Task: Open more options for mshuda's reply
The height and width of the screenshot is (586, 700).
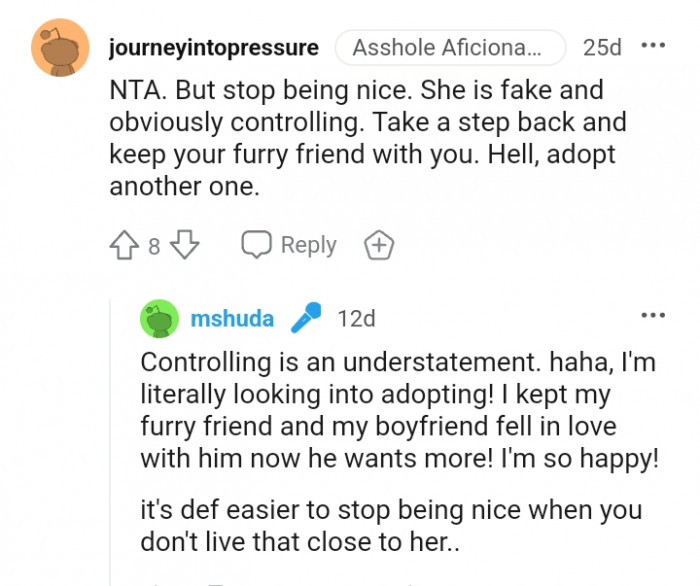Action: [653, 316]
